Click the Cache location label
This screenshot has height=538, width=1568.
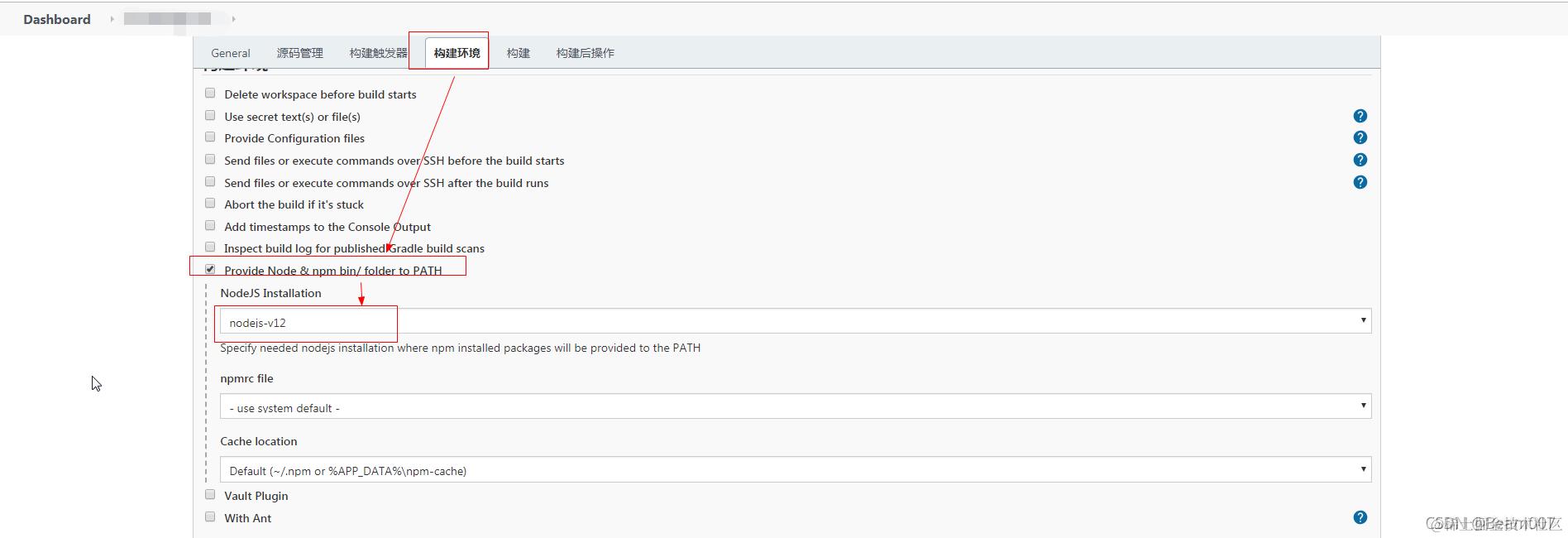click(x=258, y=441)
